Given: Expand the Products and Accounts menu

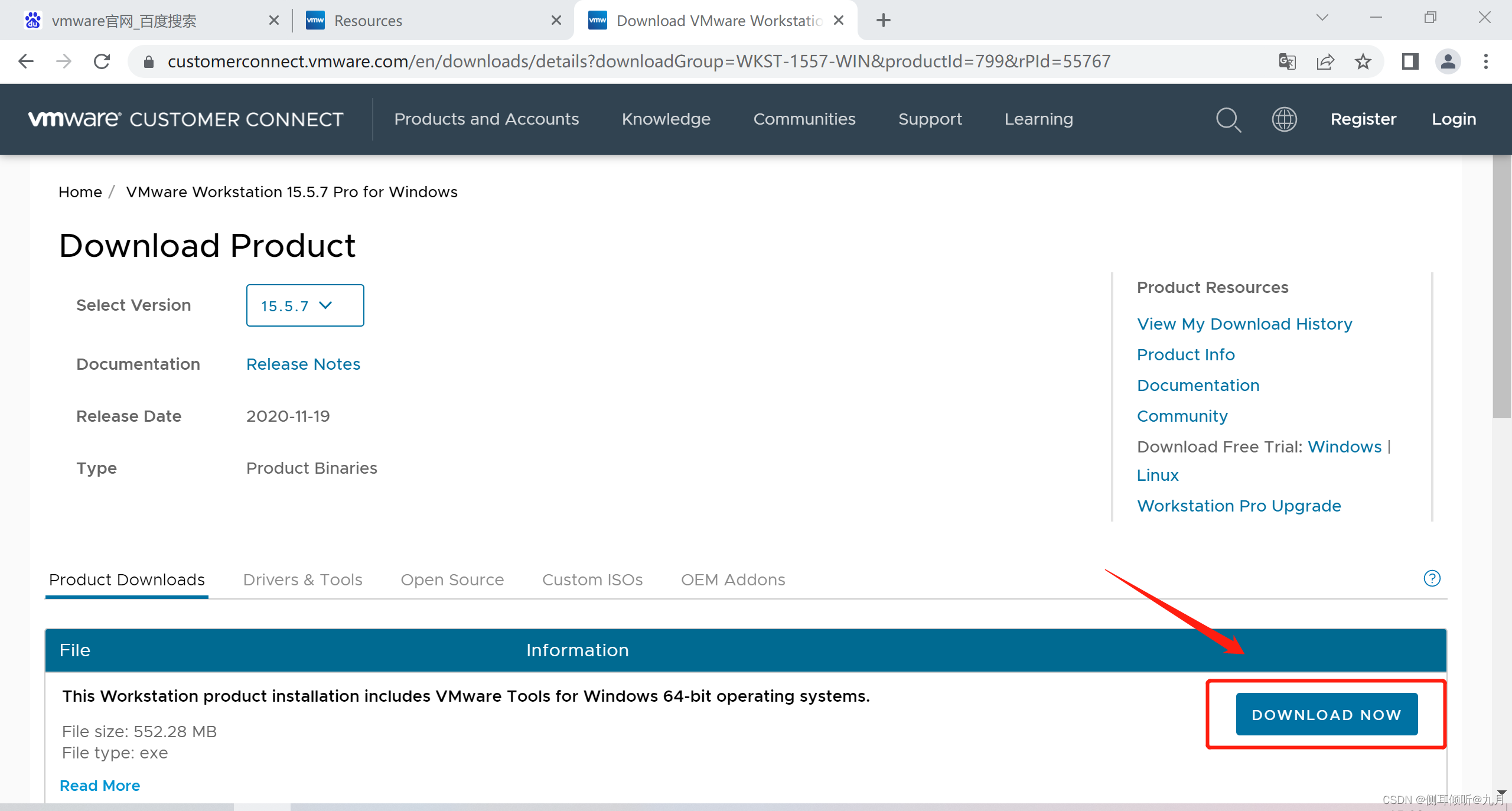Looking at the screenshot, I should [487, 119].
